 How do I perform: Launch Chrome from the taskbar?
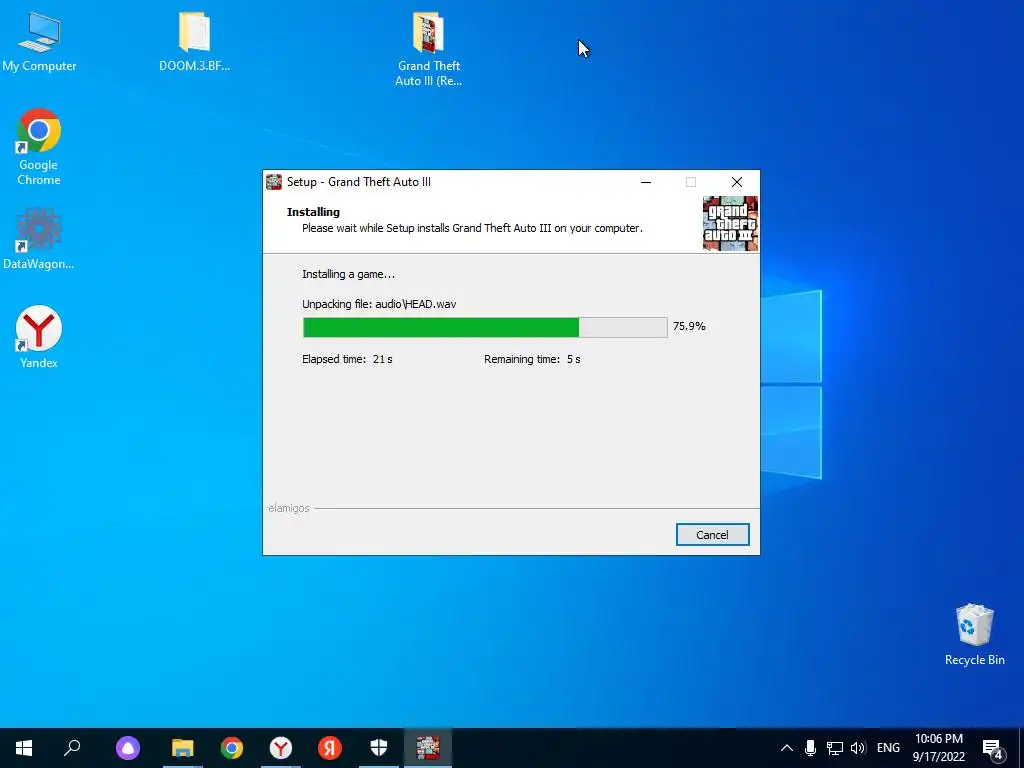232,748
